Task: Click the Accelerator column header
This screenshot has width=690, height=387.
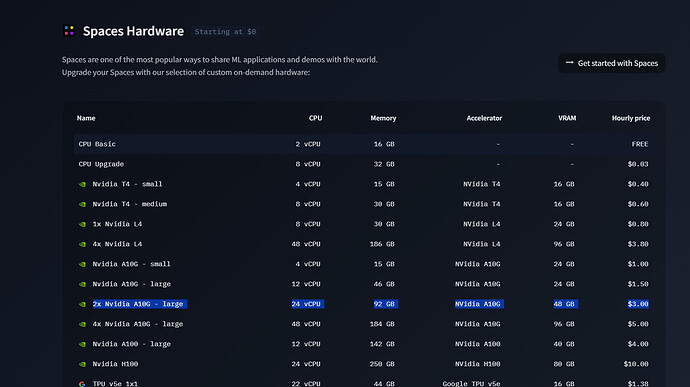Action: (x=484, y=118)
